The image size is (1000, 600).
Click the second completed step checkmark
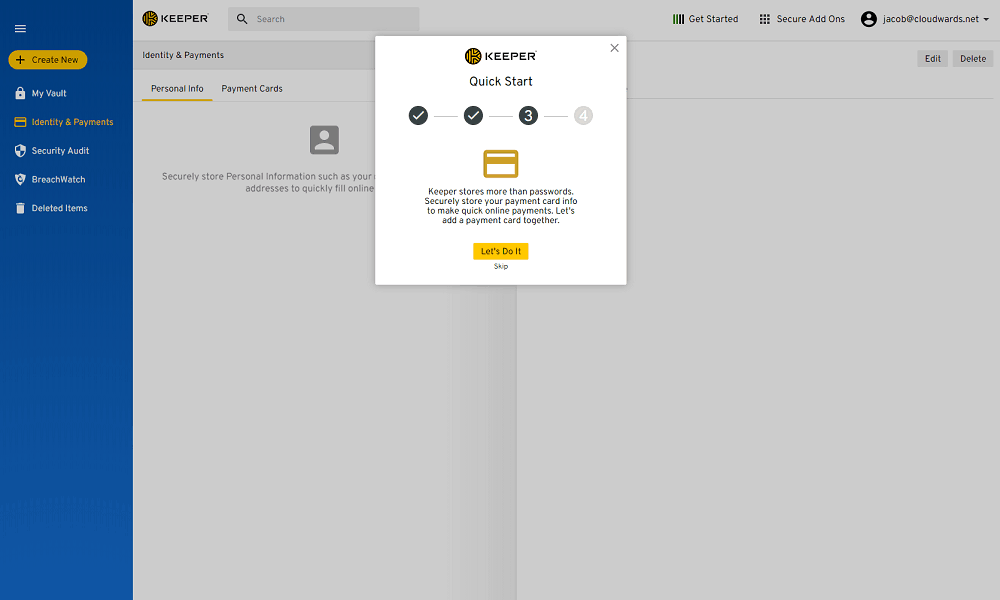point(473,115)
